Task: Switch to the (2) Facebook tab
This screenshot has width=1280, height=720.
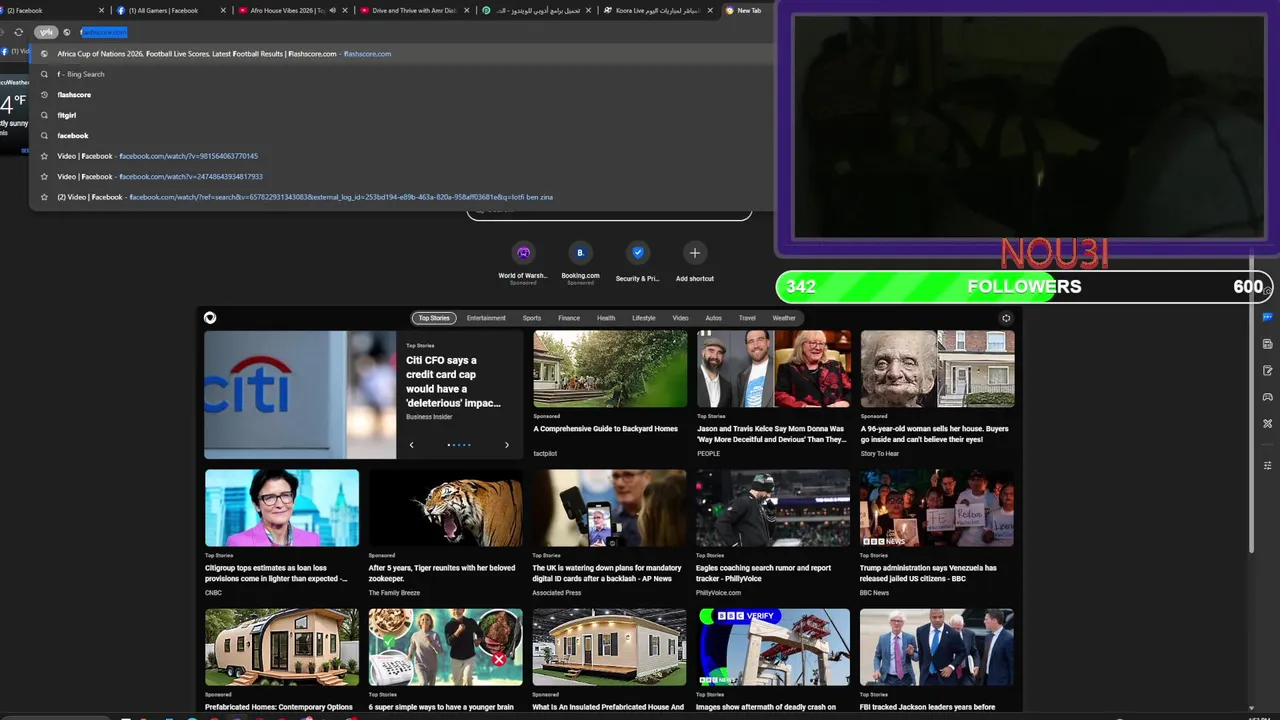Action: [x=50, y=10]
